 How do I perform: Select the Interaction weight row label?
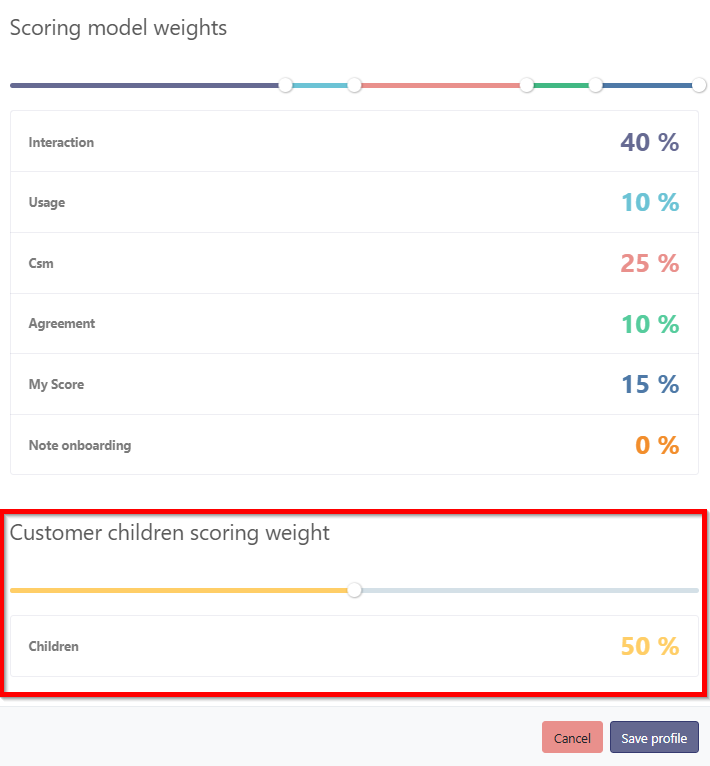tap(61, 142)
